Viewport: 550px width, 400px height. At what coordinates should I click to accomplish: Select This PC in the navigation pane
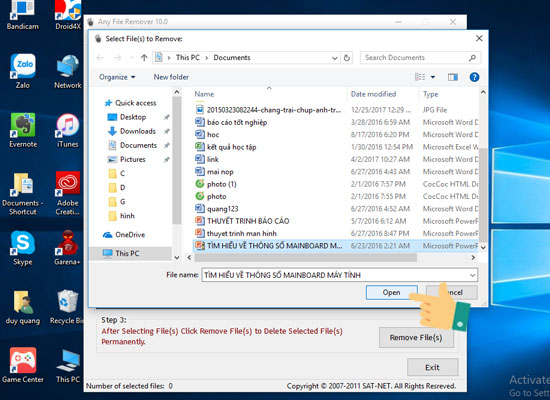click(127, 253)
